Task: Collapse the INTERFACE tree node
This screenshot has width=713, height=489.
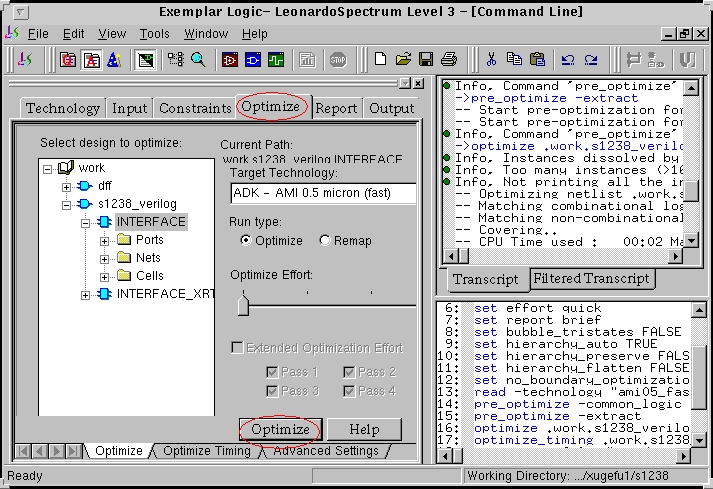Action: pyautogui.click(x=85, y=223)
